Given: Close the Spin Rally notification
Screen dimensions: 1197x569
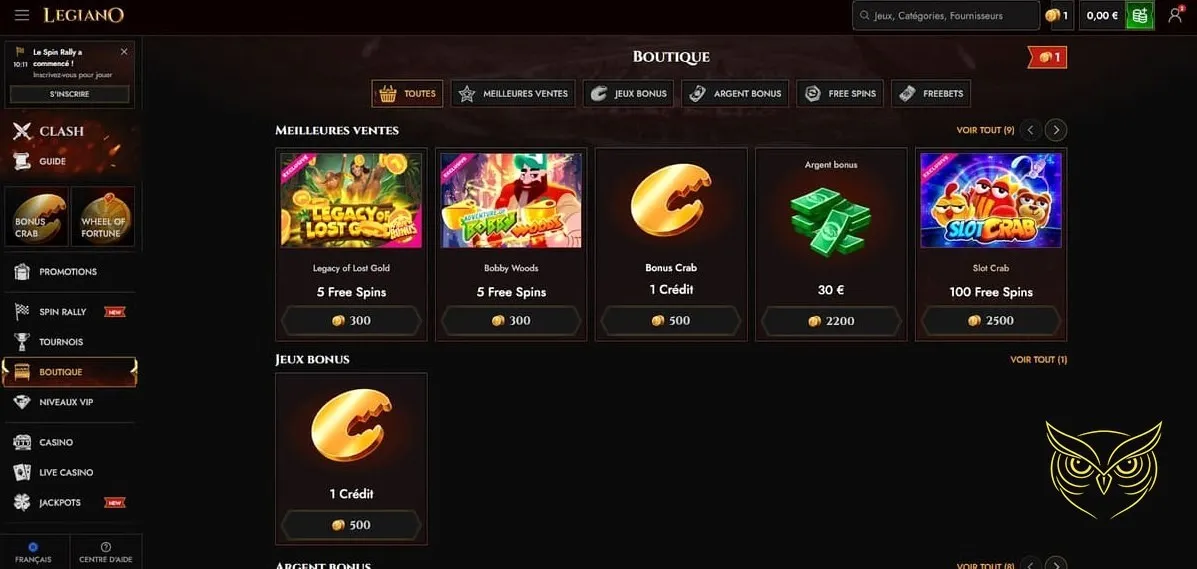Looking at the screenshot, I should coord(124,51).
